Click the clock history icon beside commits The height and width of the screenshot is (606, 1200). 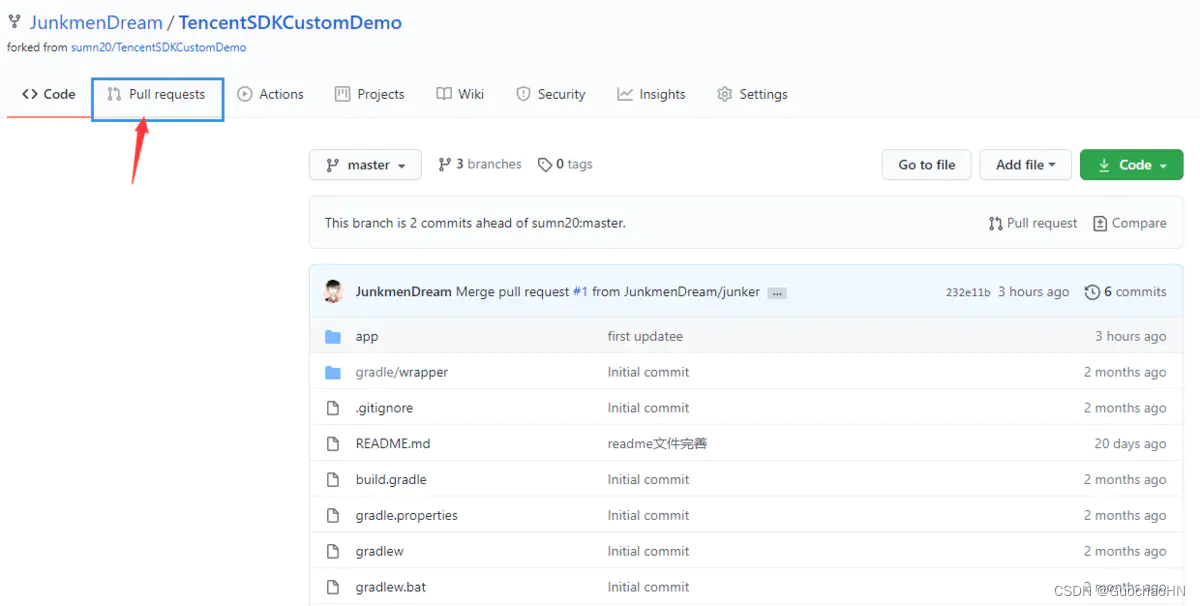click(x=1092, y=292)
